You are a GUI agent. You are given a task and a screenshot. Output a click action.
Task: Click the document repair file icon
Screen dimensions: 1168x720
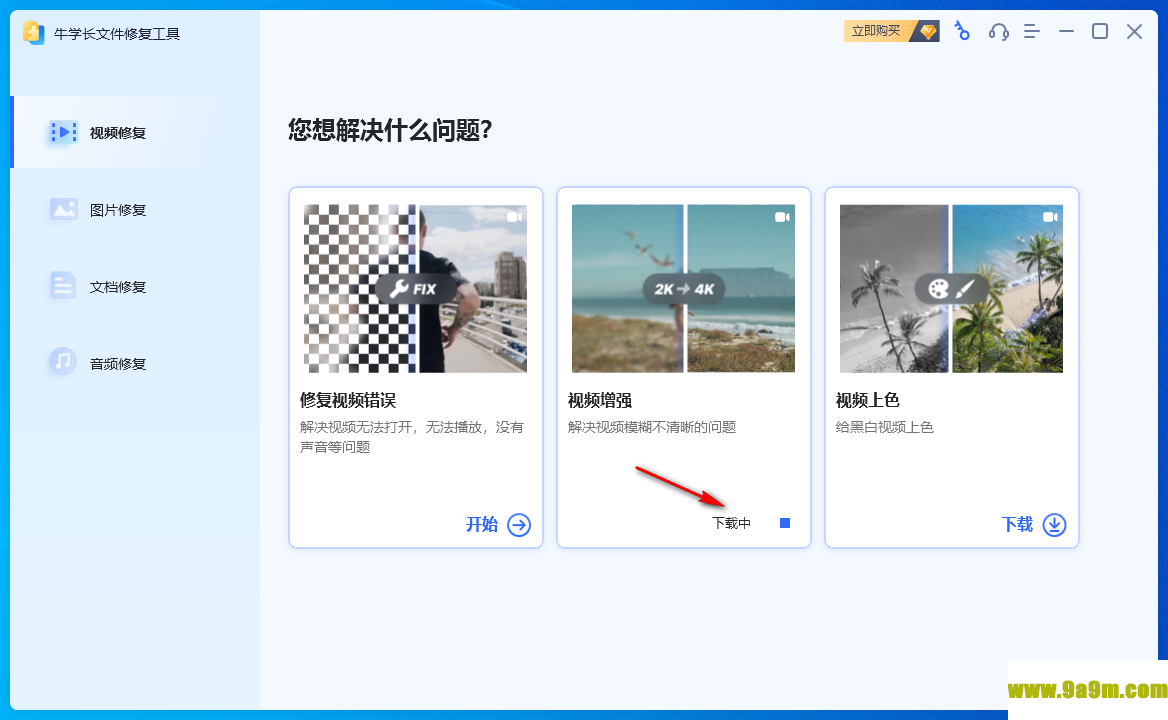tap(63, 286)
